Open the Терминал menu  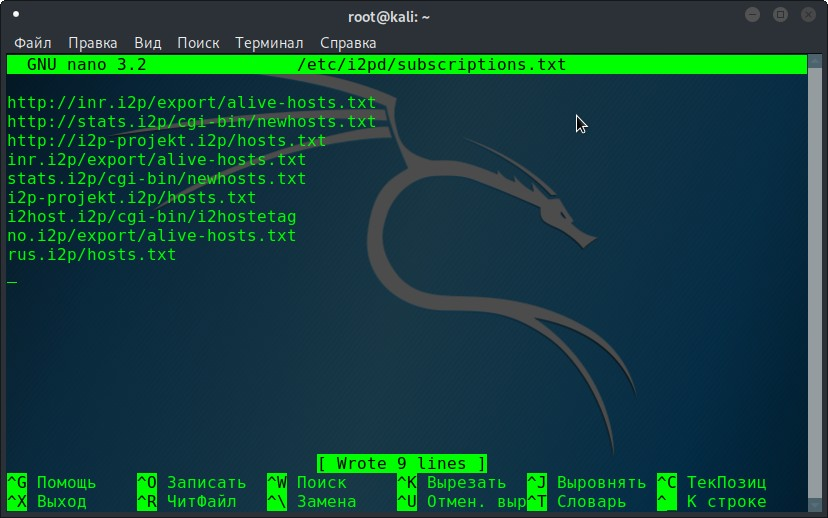point(269,43)
